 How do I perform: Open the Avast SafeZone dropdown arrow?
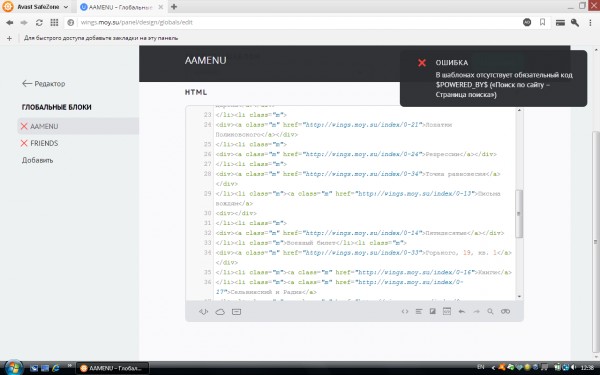coord(65,7)
